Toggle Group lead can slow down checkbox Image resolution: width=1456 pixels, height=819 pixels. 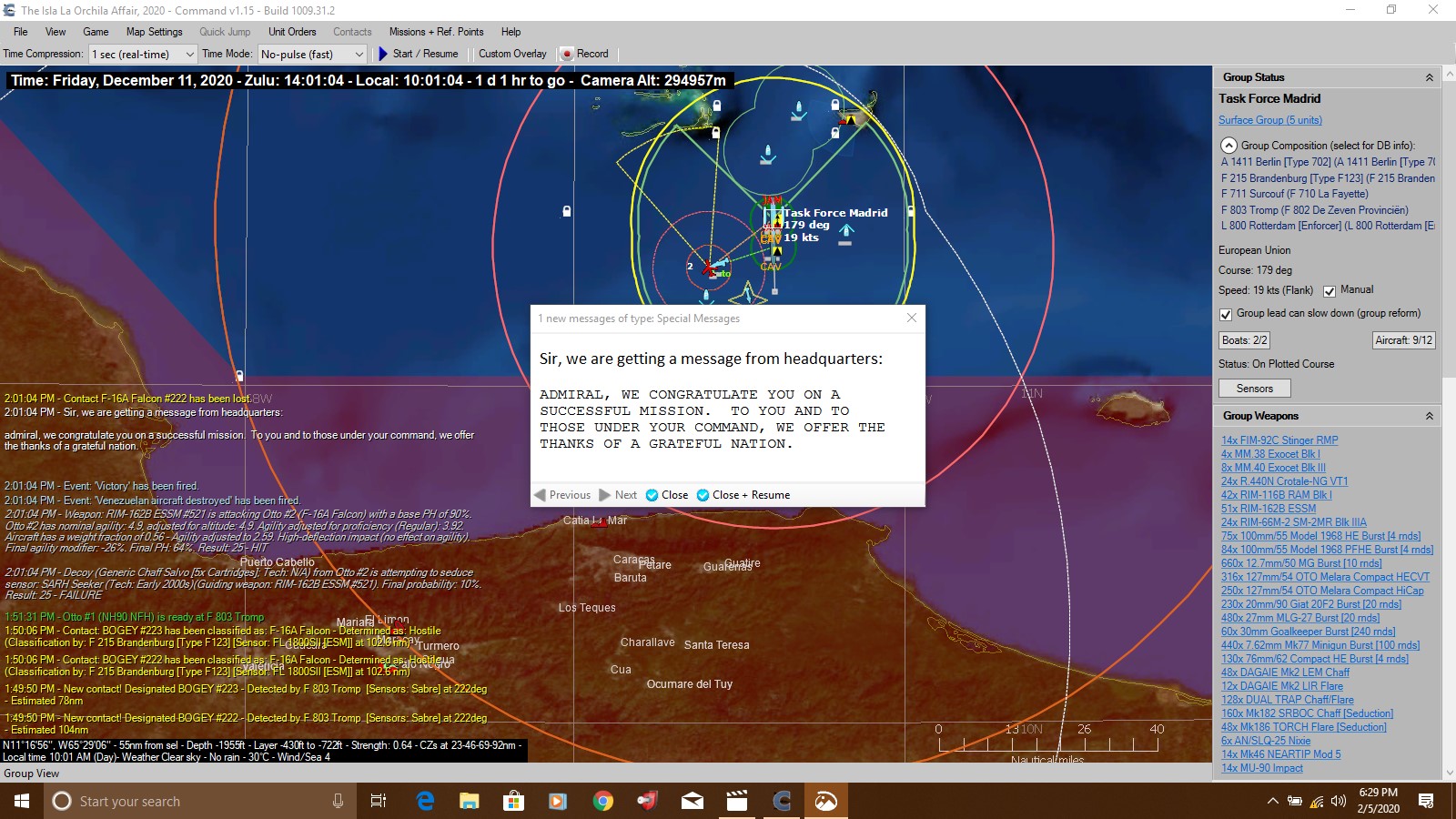point(1226,314)
